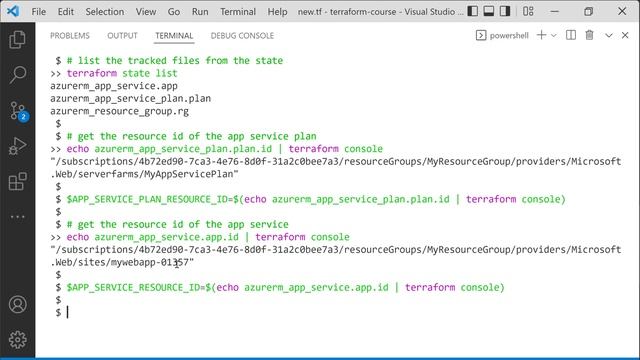640x360 pixels.
Task: Click the terminal input prompt cursor
Action: pos(67,312)
